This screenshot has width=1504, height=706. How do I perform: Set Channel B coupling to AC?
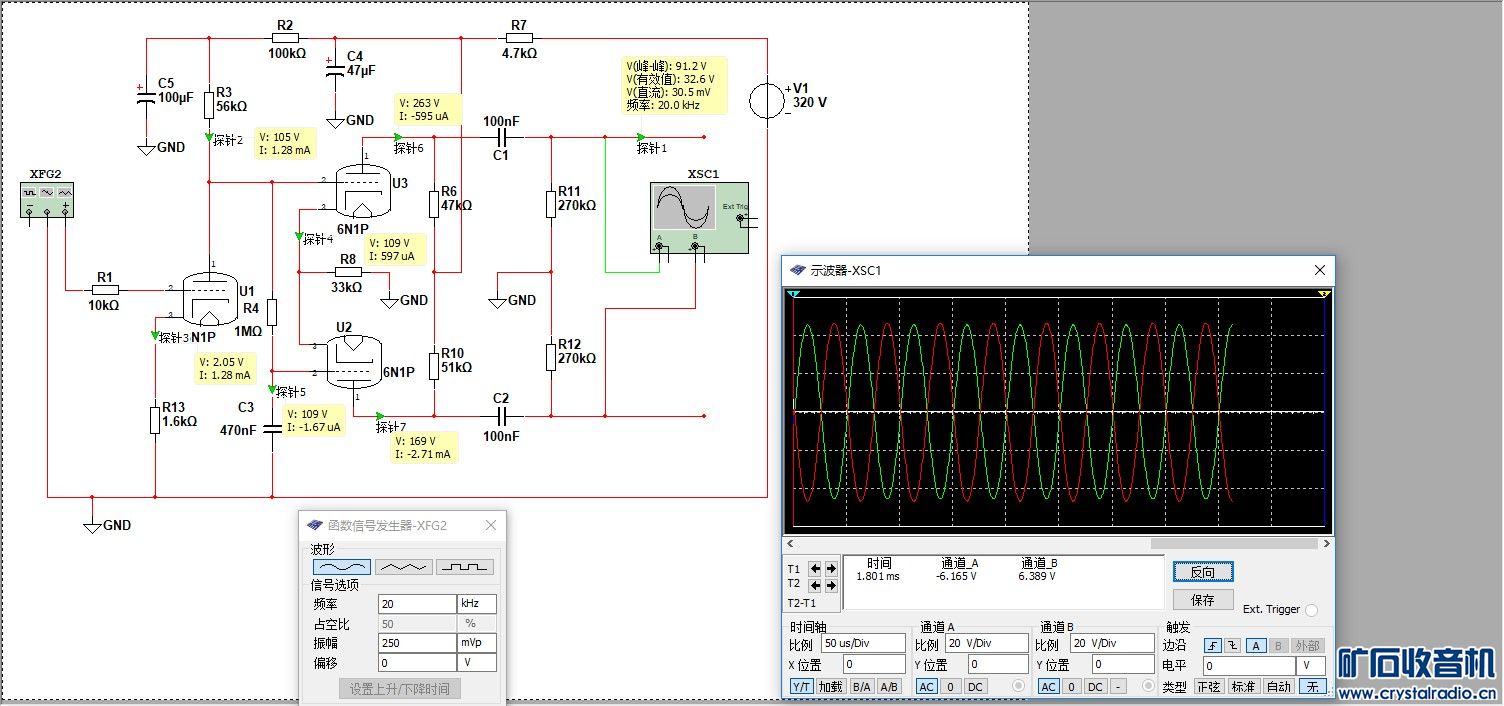coord(1048,687)
